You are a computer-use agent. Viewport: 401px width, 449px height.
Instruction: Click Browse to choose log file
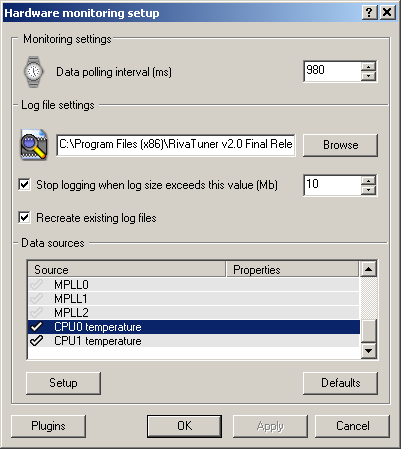(340, 145)
